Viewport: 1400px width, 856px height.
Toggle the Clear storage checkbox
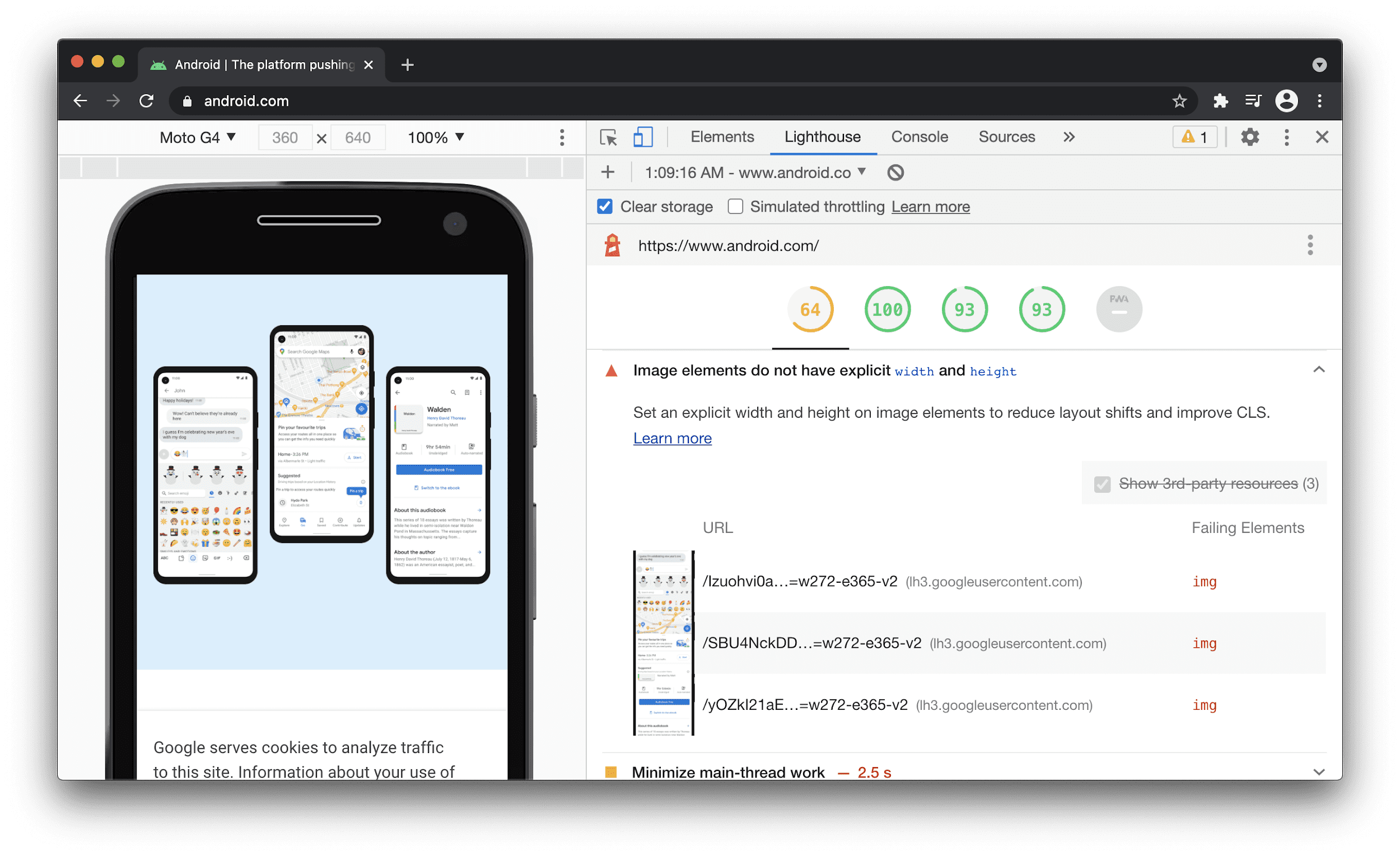pyautogui.click(x=605, y=207)
